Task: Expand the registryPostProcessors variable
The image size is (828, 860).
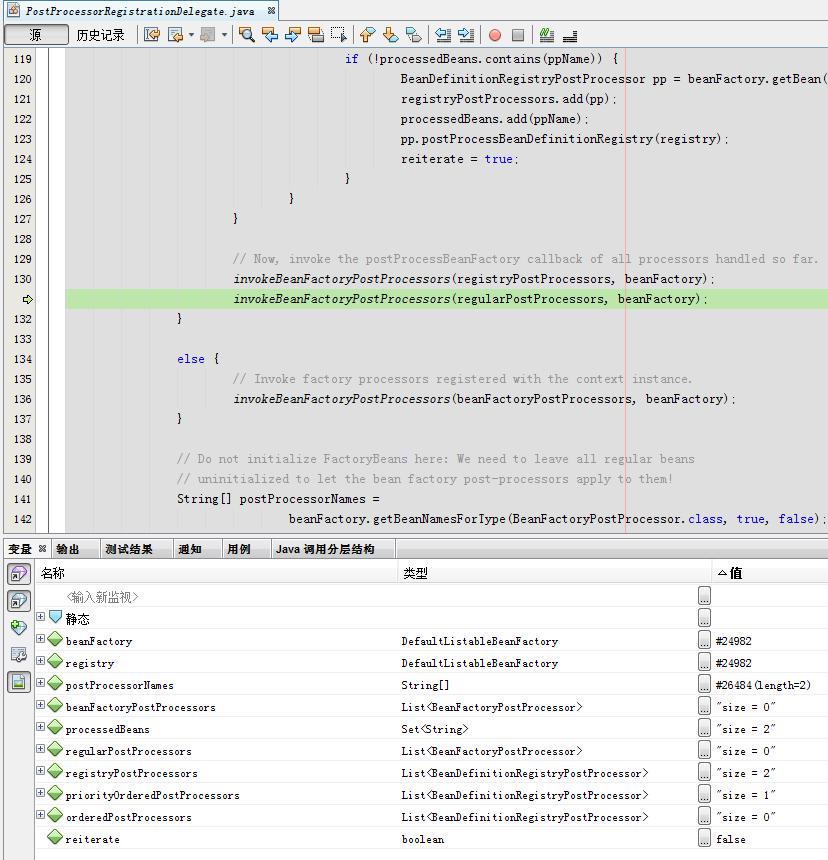Action: point(41,771)
